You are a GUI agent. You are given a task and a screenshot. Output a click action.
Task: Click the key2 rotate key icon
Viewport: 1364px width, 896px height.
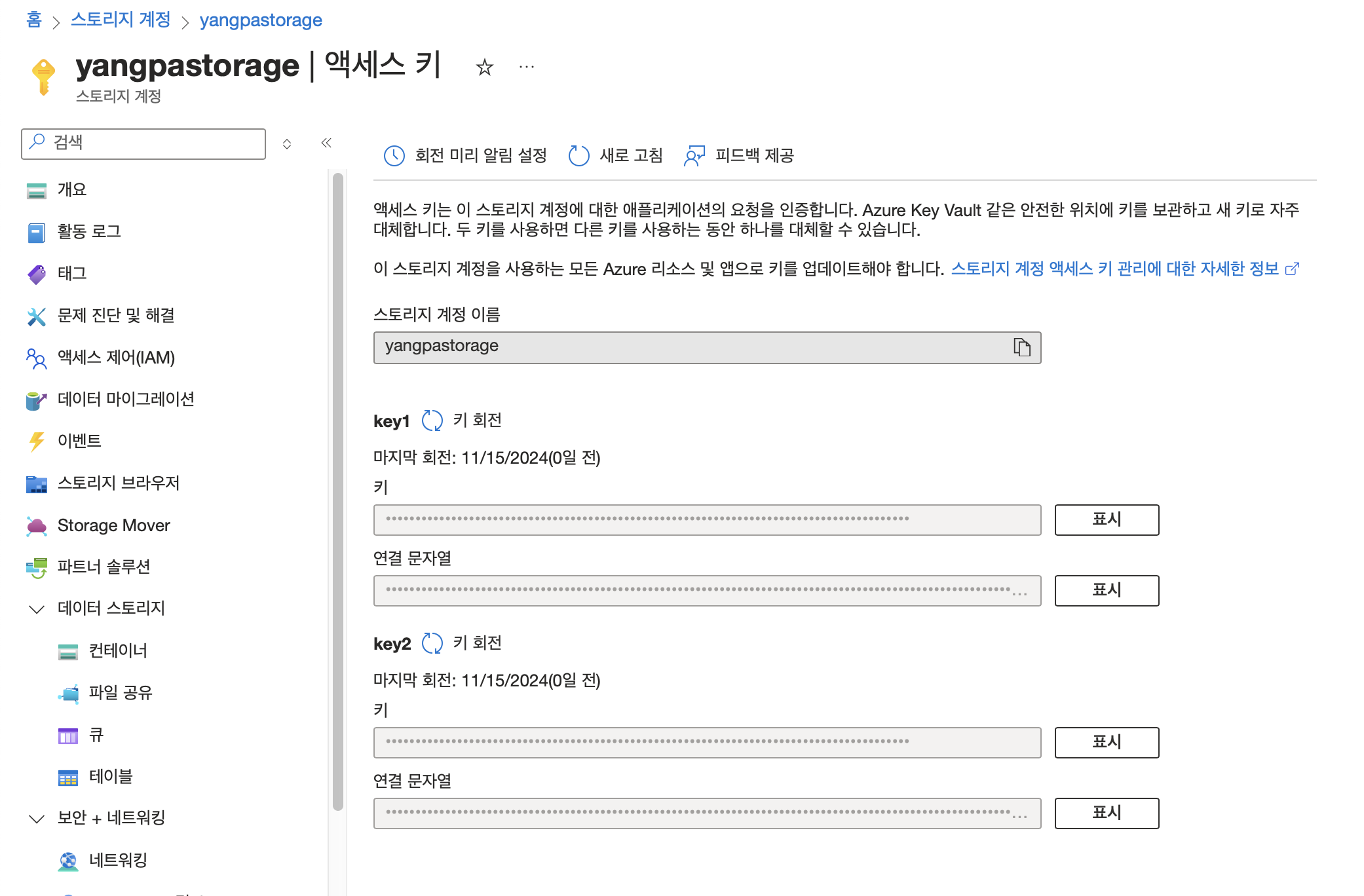click(x=432, y=643)
